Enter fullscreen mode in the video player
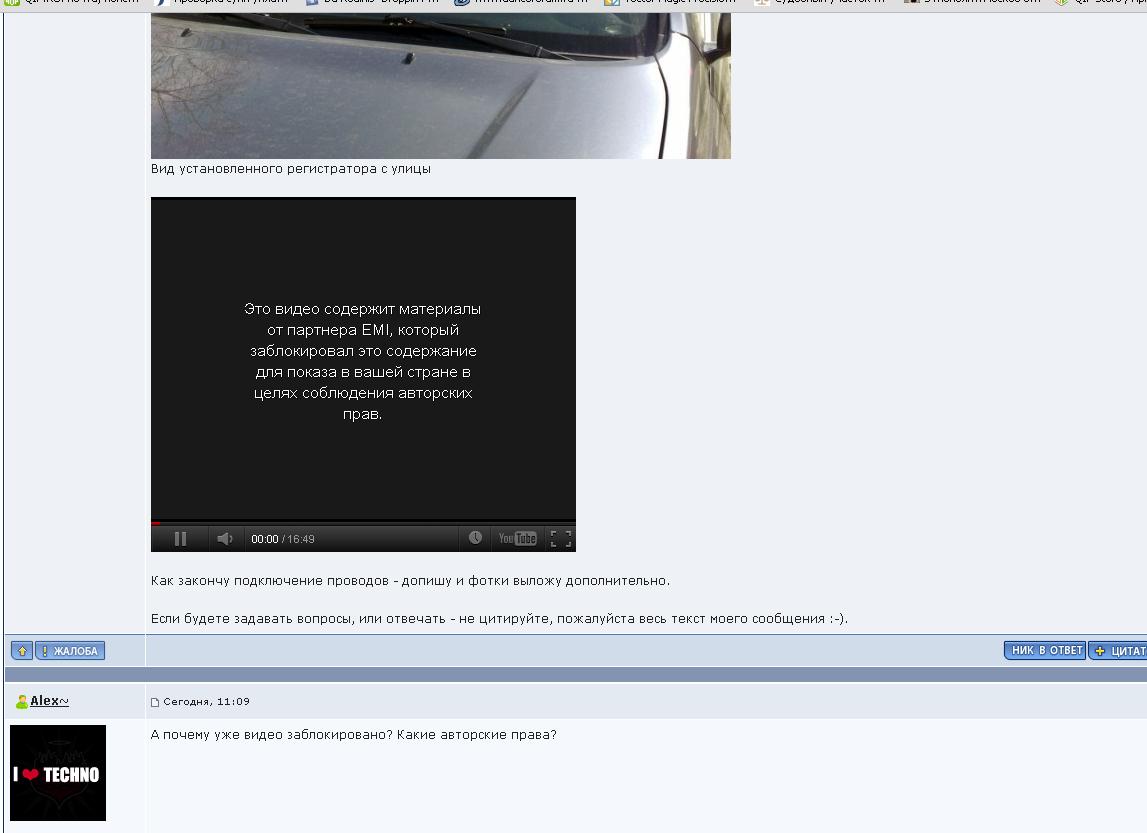Screen dimensions: 1147x833 (561, 539)
